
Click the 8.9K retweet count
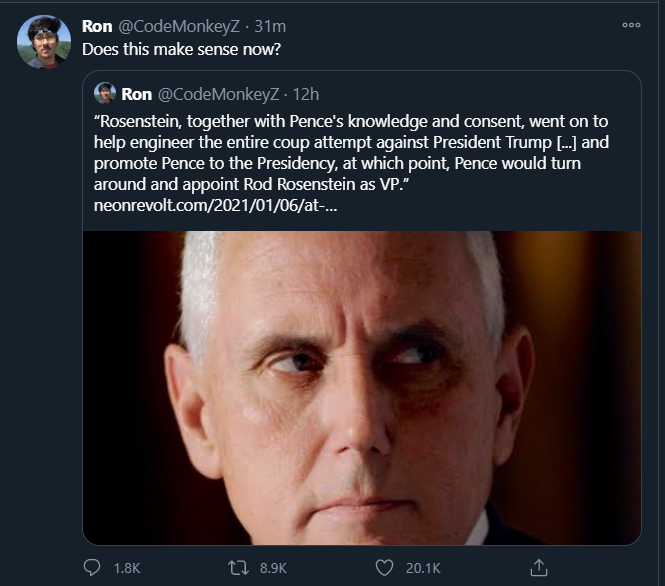[274, 568]
